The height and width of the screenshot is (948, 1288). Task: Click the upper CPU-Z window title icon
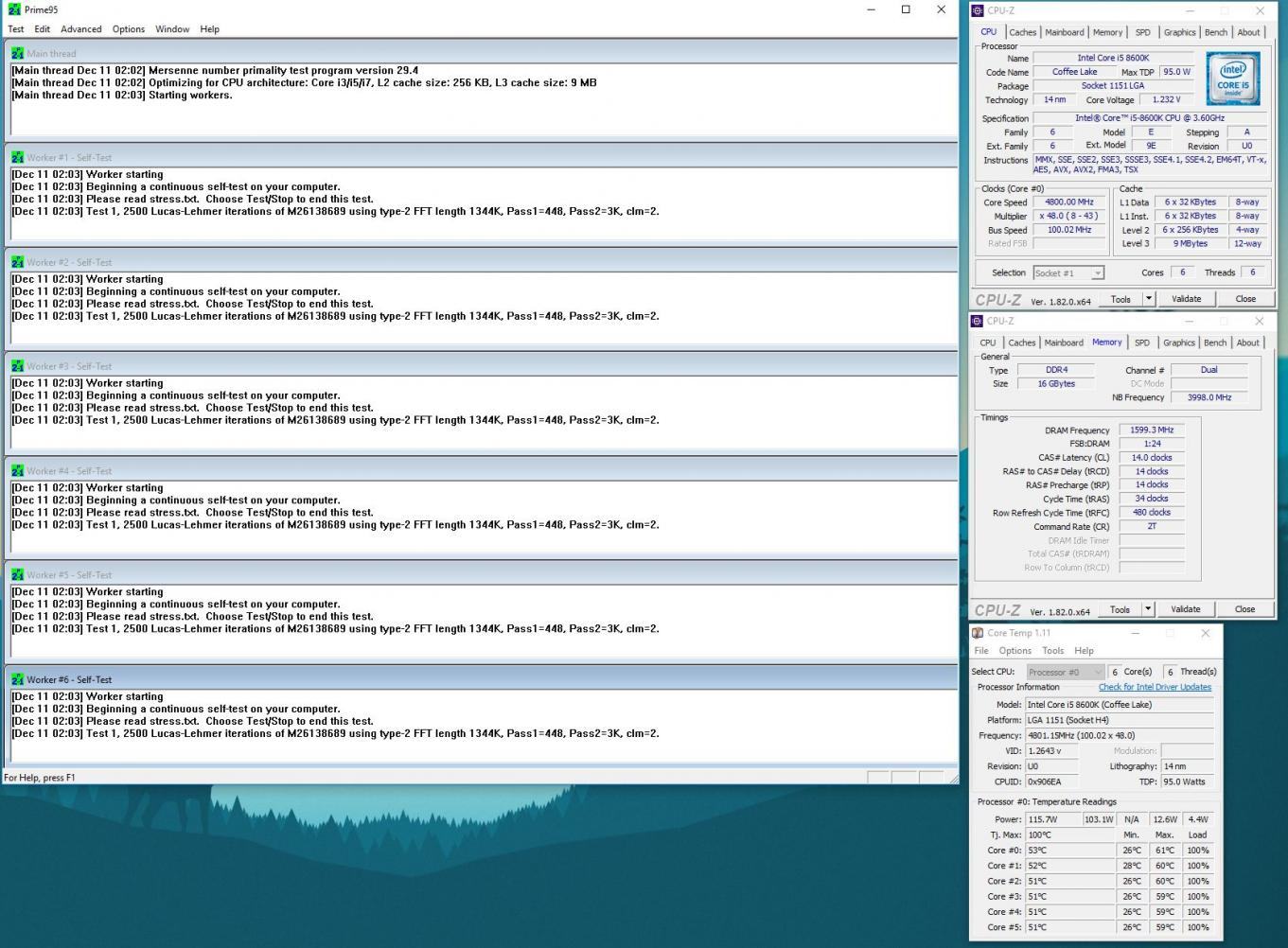click(x=978, y=10)
